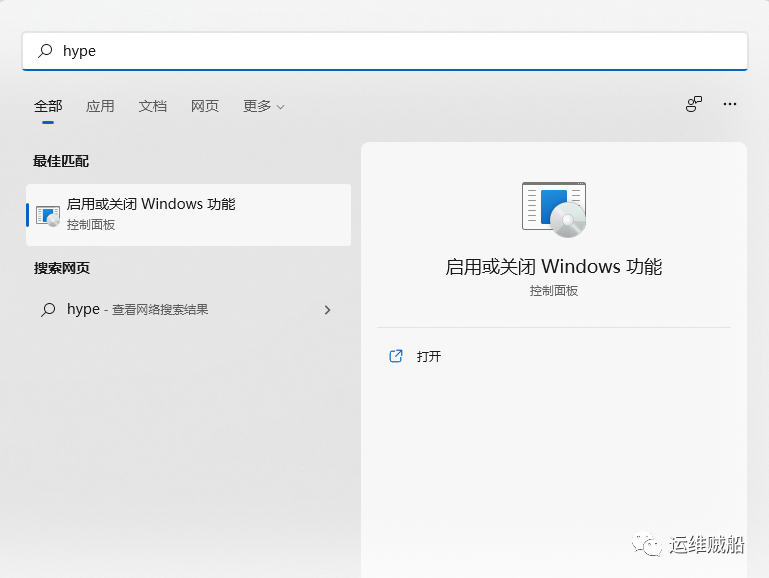Click the open-external icon next to 打开
This screenshot has height=578, width=769.
pos(396,356)
